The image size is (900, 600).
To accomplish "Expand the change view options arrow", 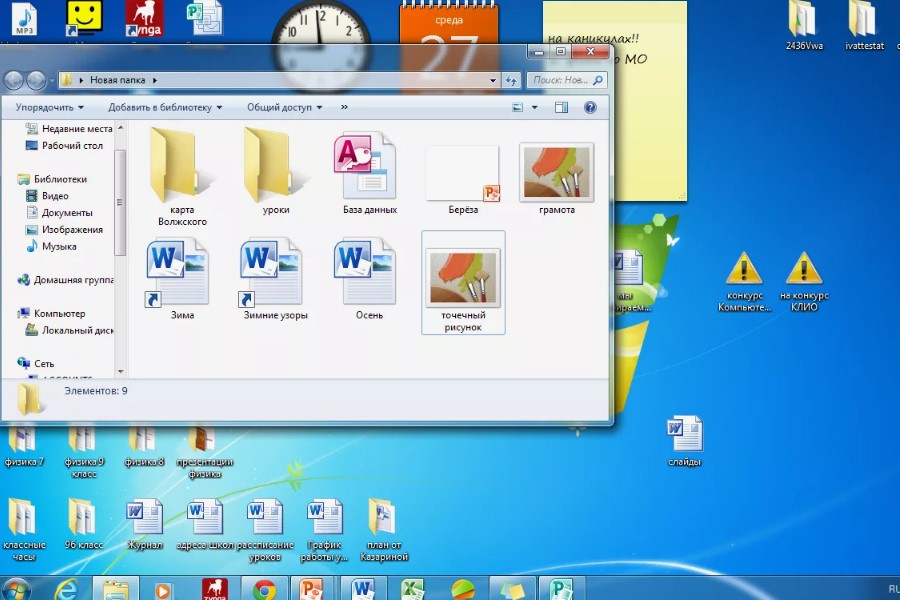I will pos(534,107).
